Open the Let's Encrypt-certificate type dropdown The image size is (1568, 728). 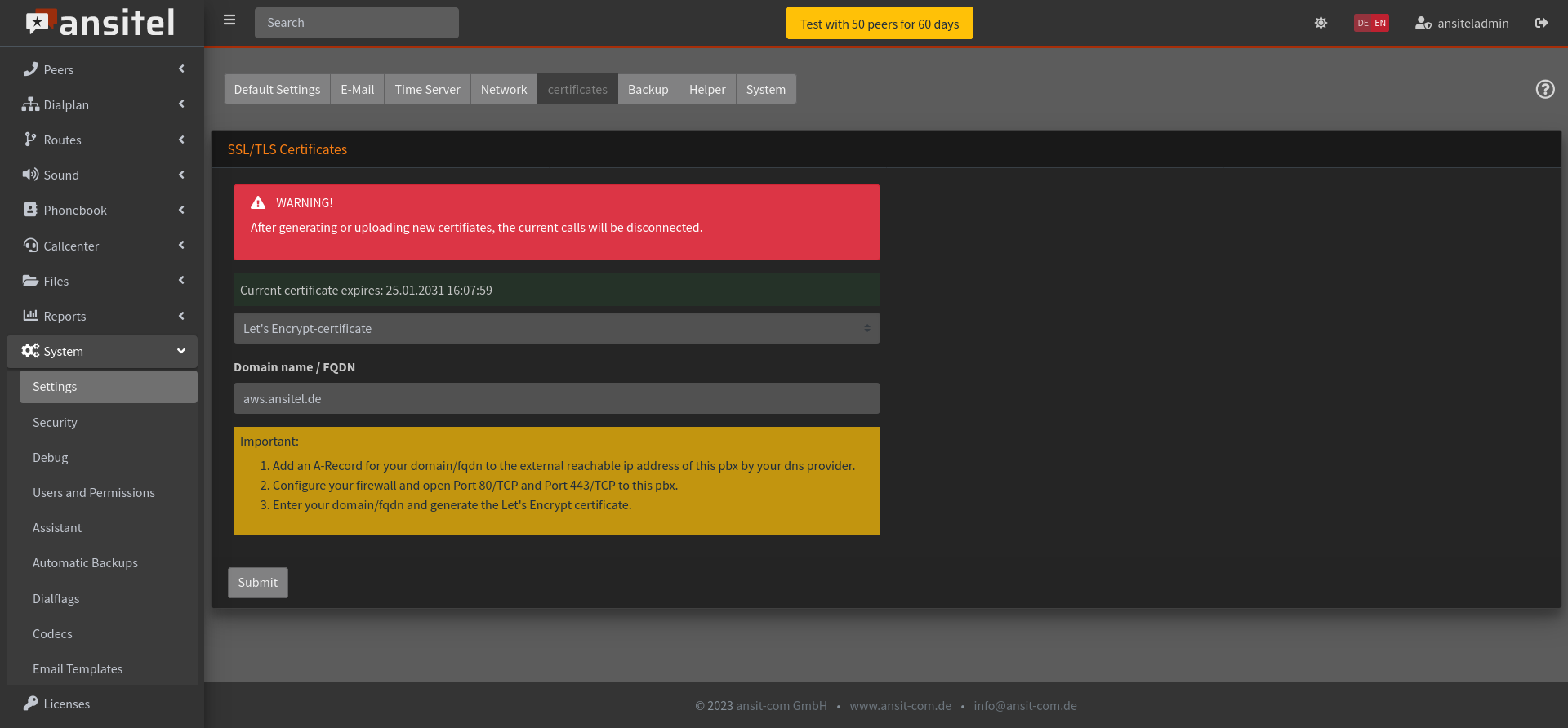[556, 328]
